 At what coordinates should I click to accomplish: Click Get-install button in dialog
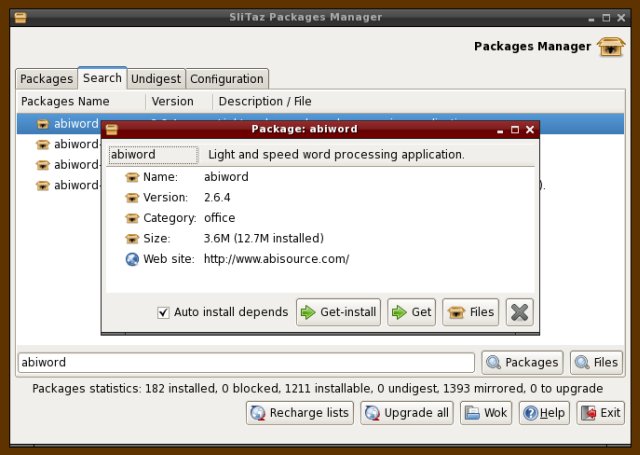338,312
